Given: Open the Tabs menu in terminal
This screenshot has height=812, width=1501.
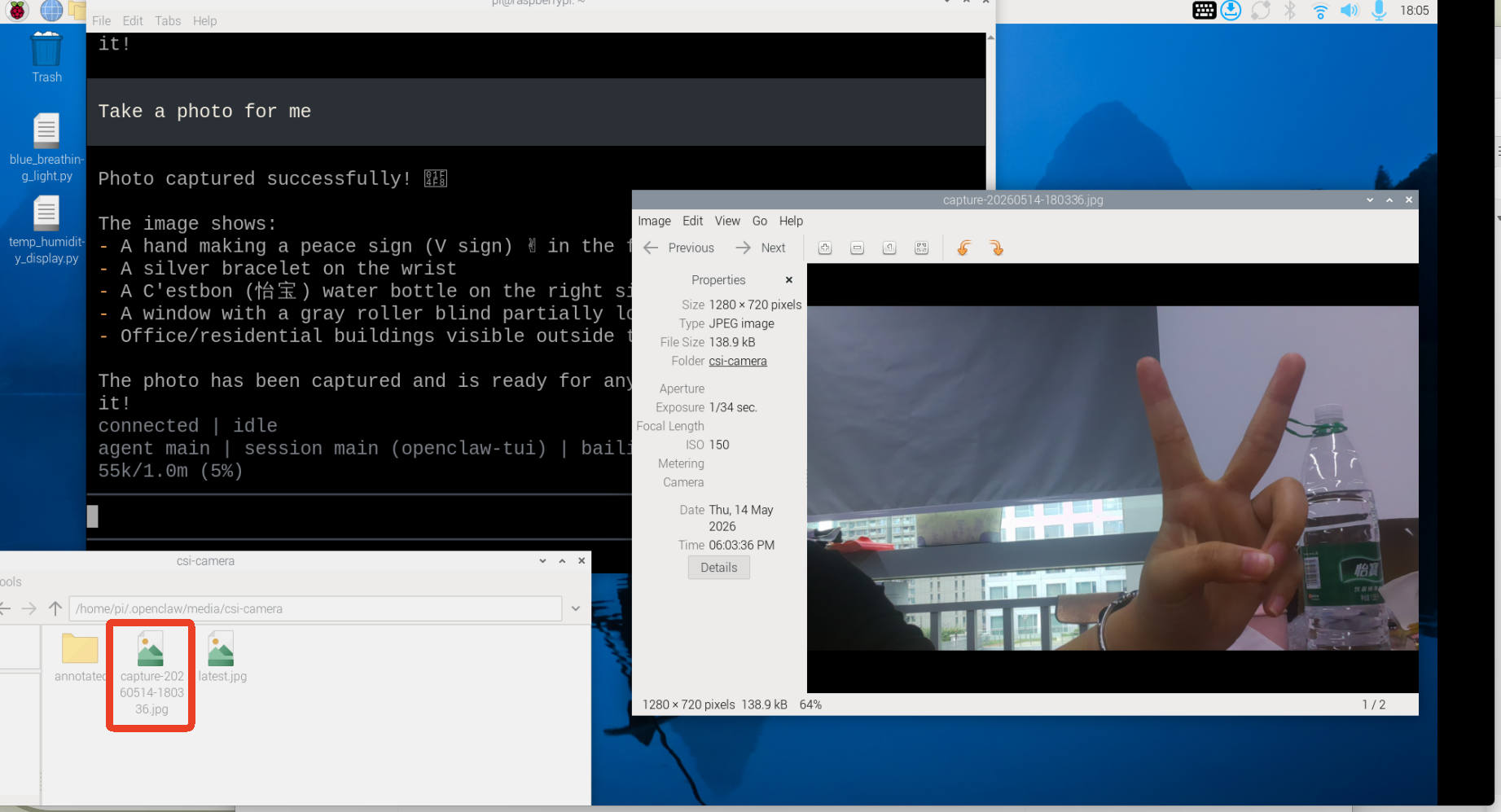Looking at the screenshot, I should 168,20.
